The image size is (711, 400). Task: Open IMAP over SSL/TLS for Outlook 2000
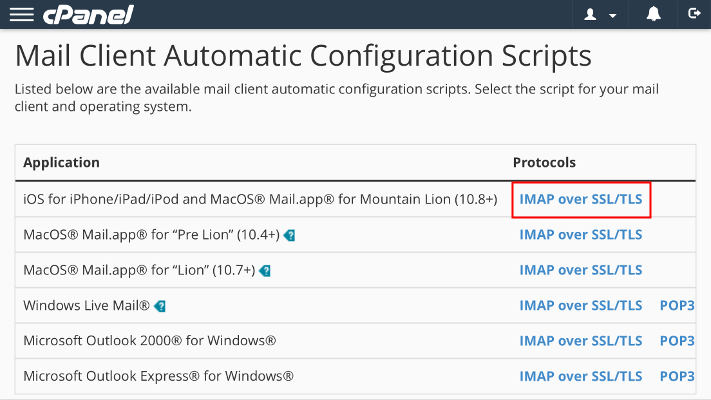click(581, 341)
